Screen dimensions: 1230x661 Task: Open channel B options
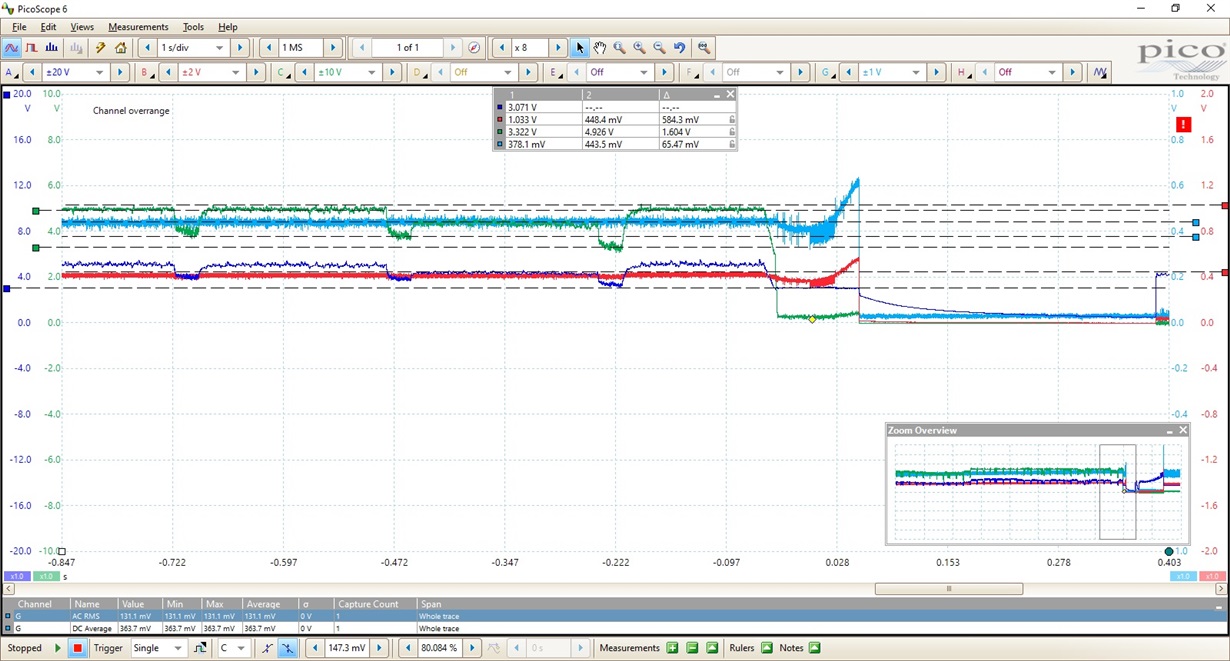point(147,72)
